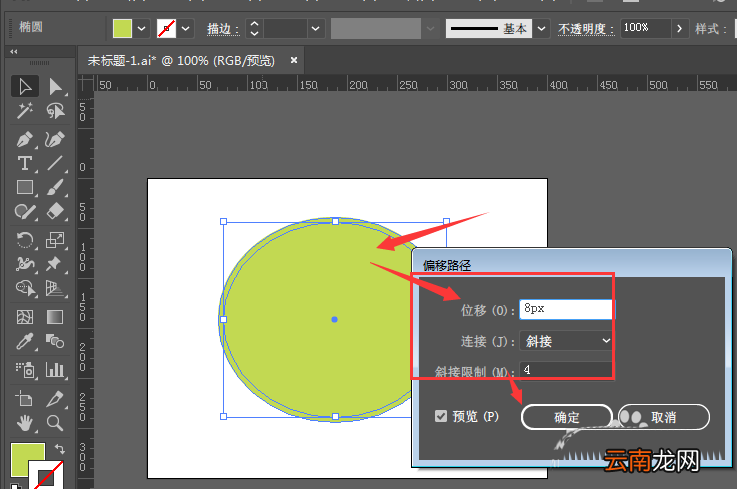The image size is (737, 489).
Task: Select the Lasso tool
Action: [55, 111]
